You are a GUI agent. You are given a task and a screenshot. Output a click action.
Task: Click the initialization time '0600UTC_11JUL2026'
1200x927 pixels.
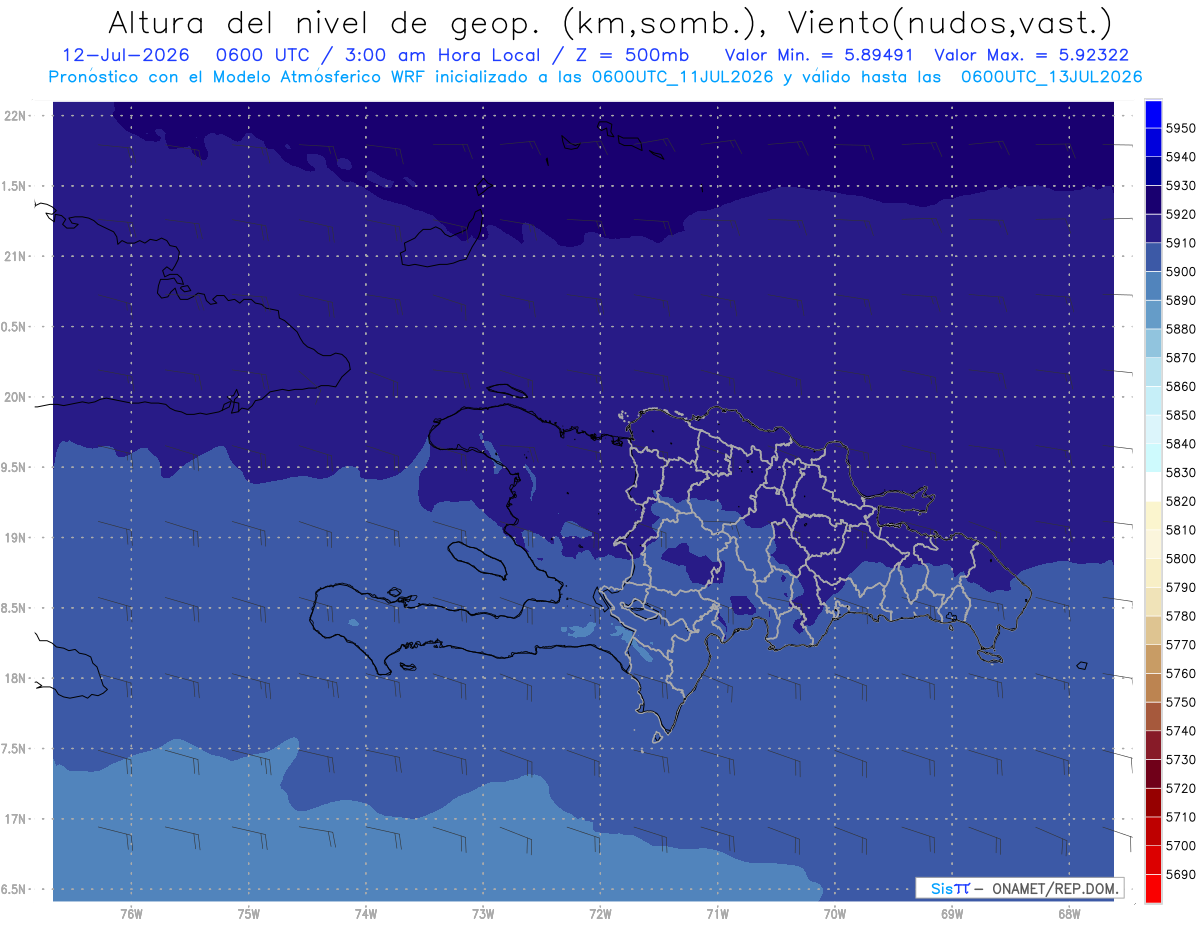tap(682, 77)
